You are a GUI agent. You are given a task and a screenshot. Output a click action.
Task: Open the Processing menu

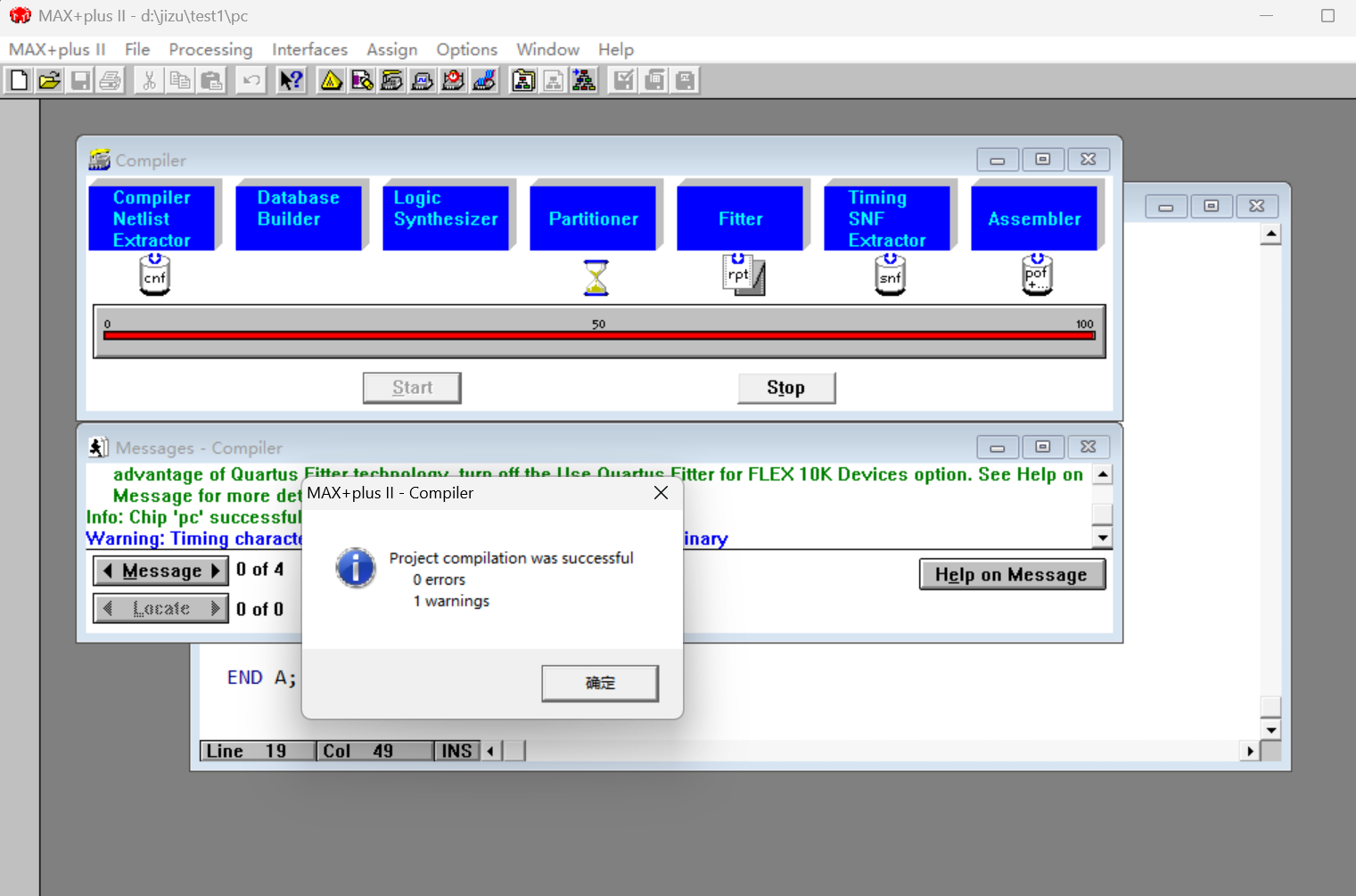[x=211, y=50]
